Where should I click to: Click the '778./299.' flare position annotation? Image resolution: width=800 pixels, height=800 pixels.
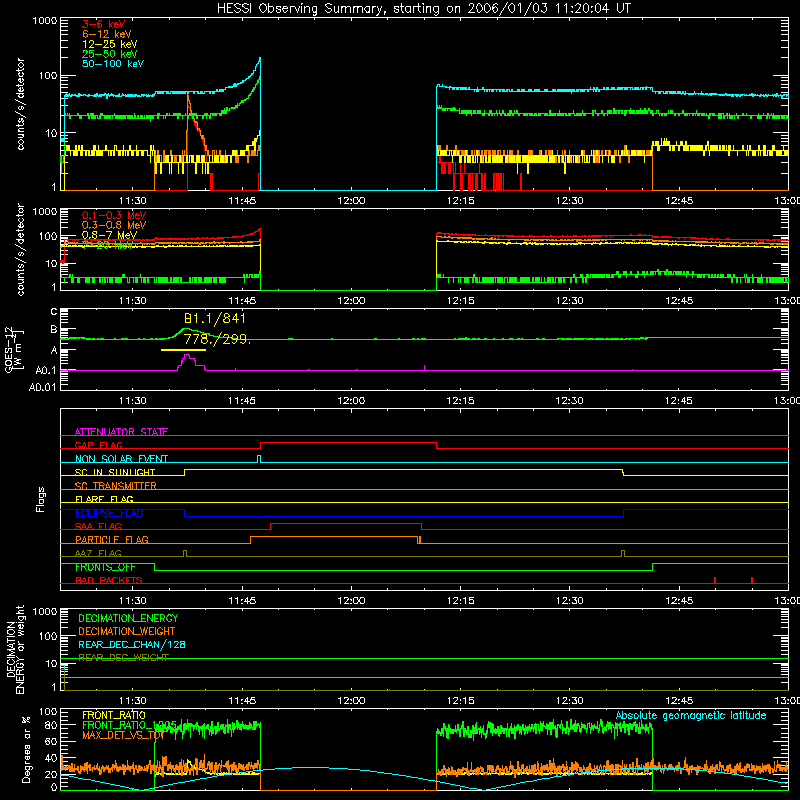click(x=217, y=339)
